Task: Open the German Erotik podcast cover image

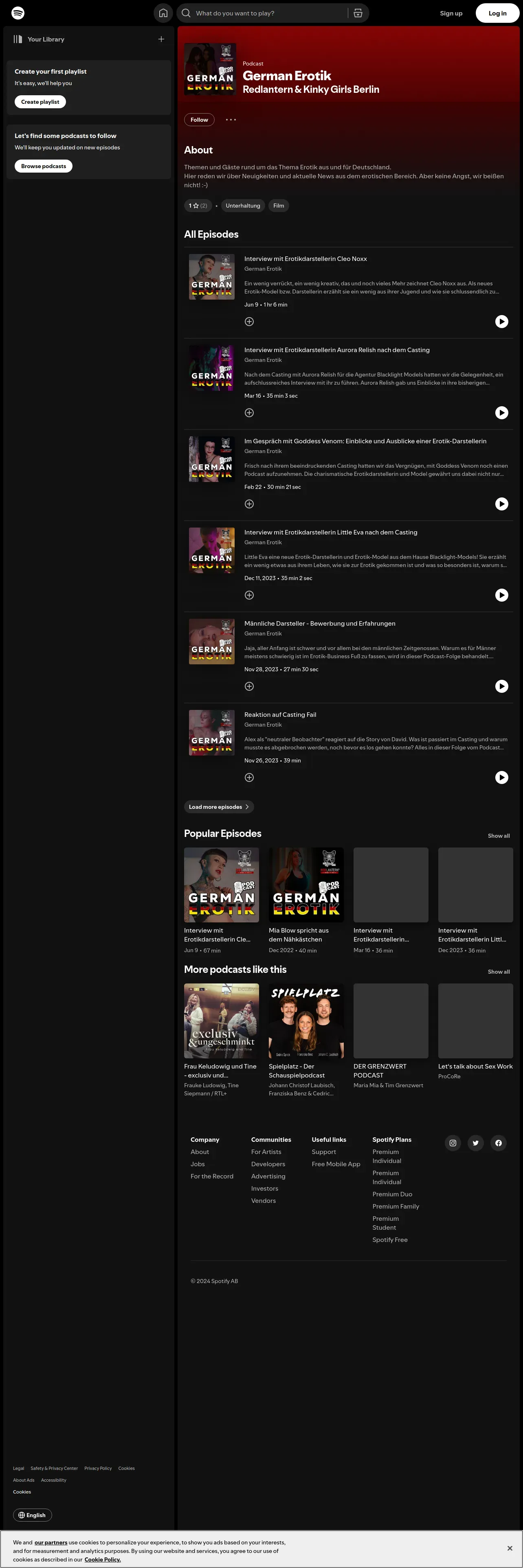Action: tap(210, 69)
